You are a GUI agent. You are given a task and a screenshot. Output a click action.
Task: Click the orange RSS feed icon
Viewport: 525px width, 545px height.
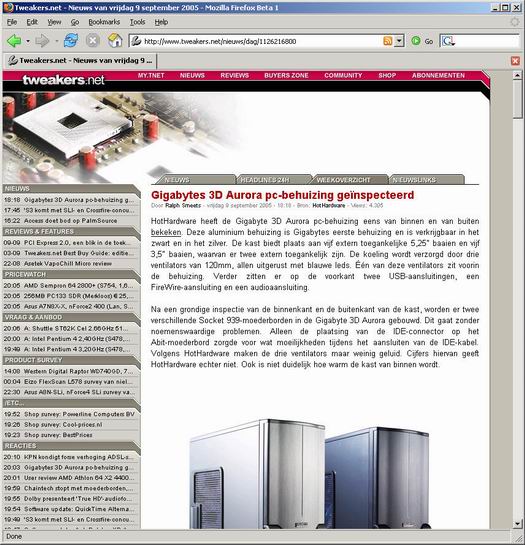(387, 41)
